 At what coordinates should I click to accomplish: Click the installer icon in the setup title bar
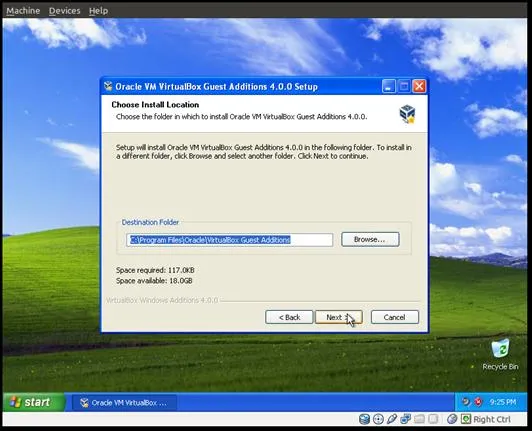click(108, 86)
